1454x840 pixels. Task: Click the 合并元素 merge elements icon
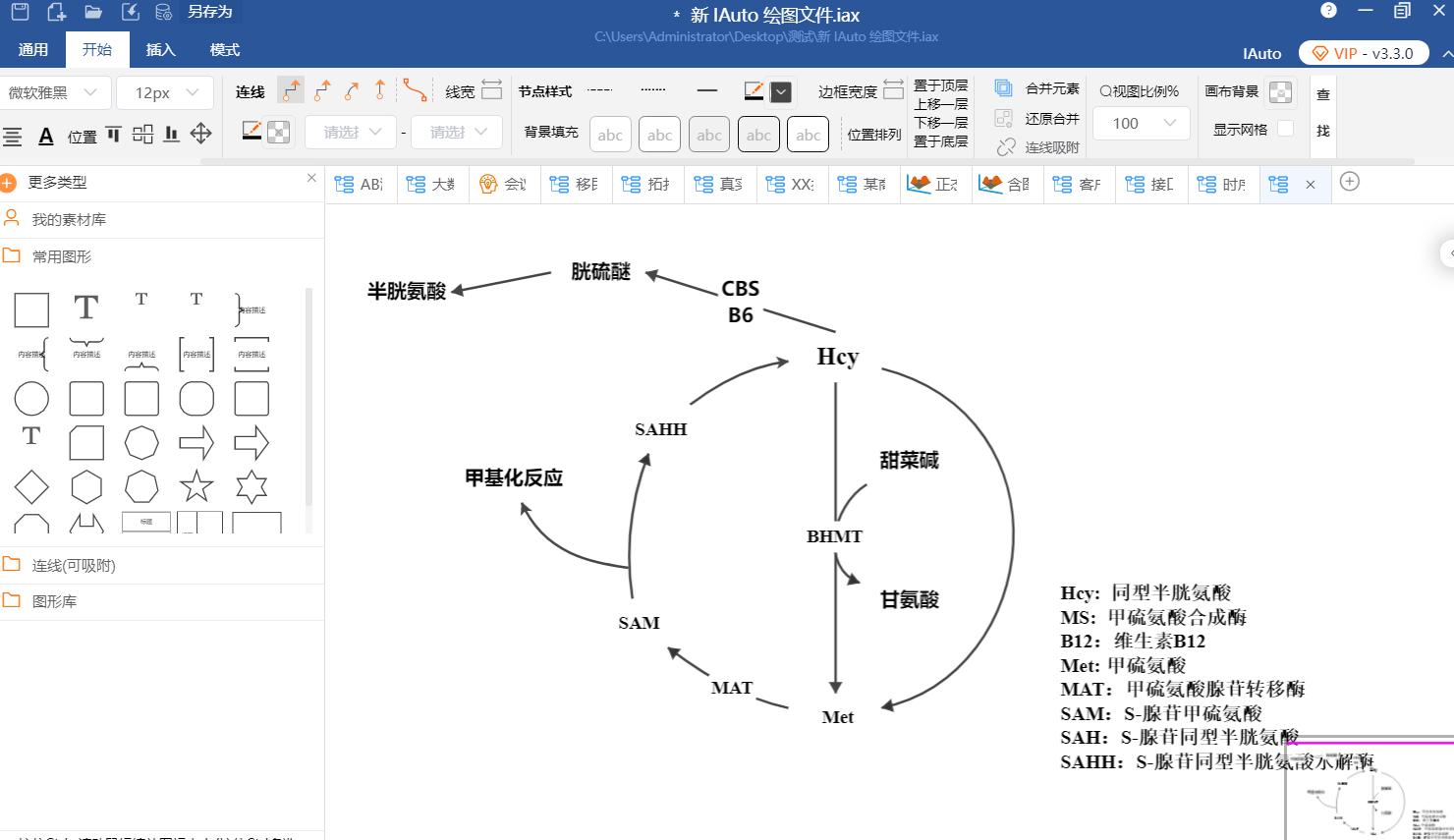1003,86
